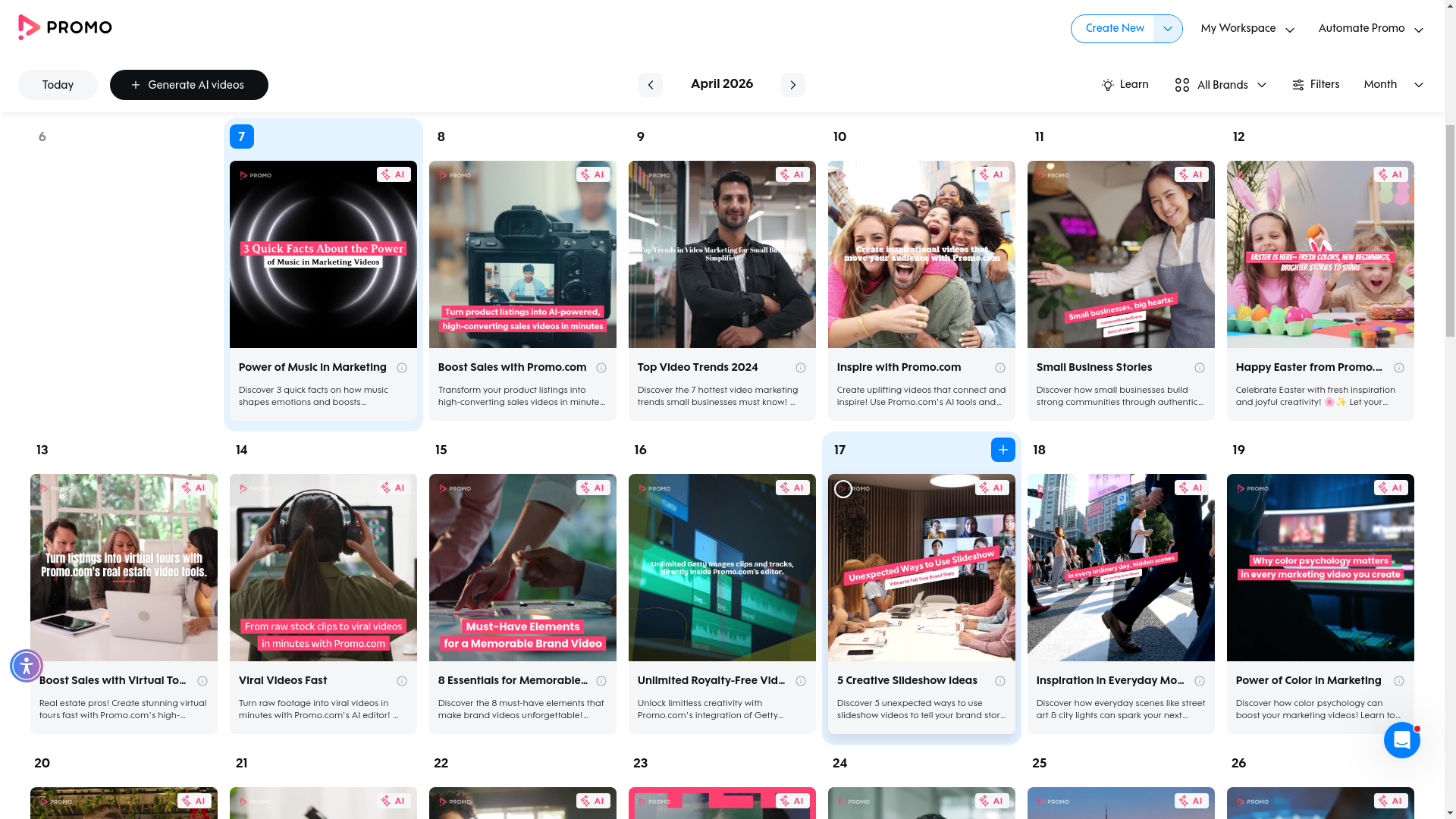This screenshot has height=819, width=1456.
Task: Open the Learn lightbulb option
Action: pos(1125,85)
